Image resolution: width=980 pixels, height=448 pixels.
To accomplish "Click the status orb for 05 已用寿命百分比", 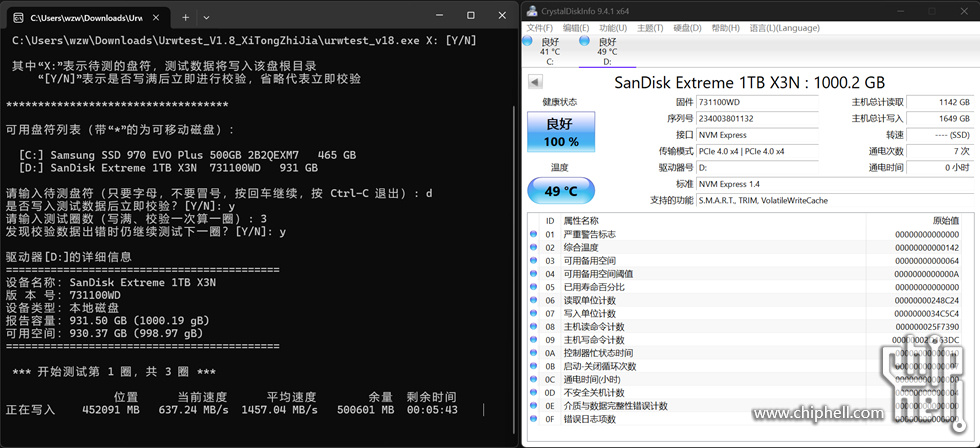I will pos(533,287).
